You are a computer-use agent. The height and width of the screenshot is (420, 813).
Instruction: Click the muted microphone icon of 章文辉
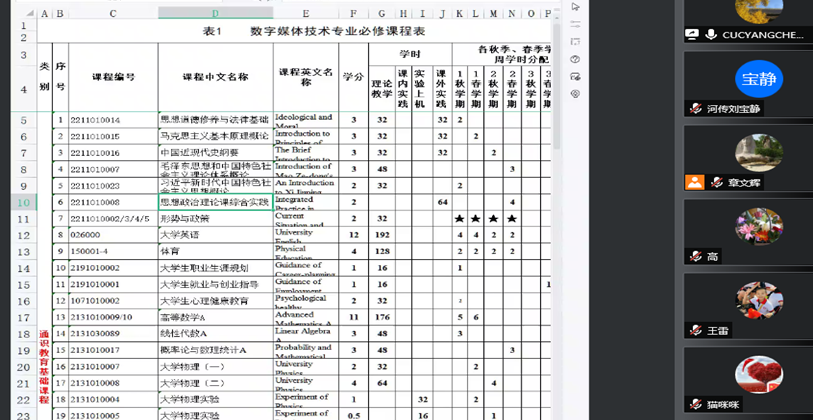coord(717,182)
